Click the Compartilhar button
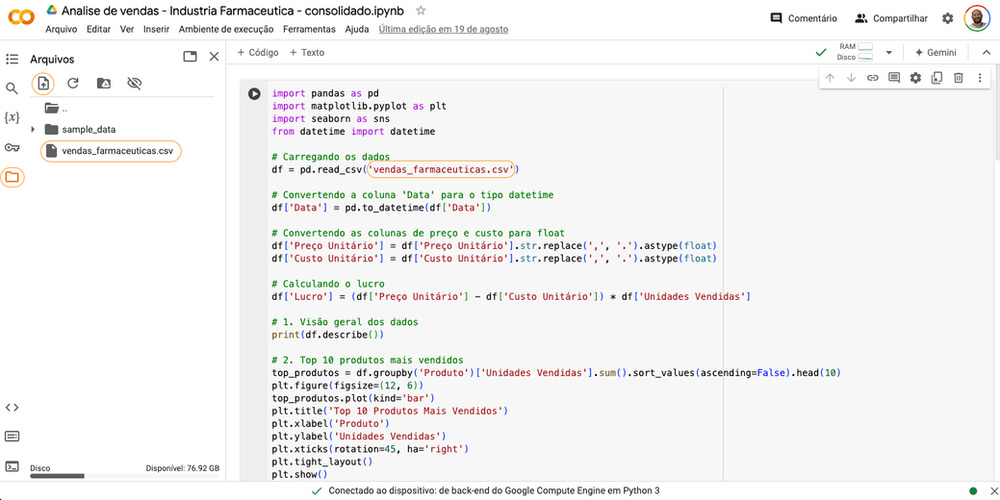 click(891, 18)
